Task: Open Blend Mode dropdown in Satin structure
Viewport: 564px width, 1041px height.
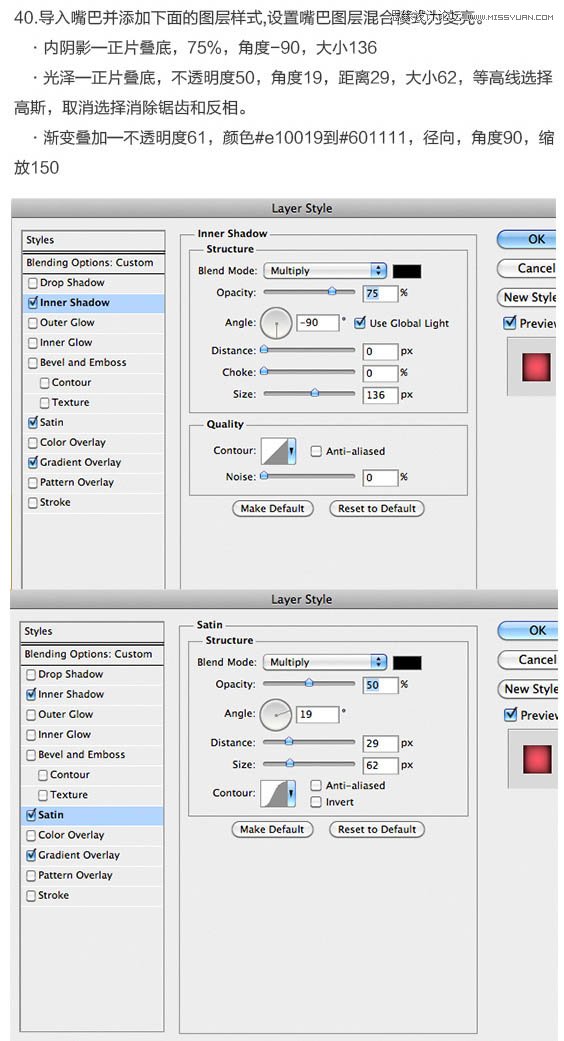Action: (x=324, y=662)
